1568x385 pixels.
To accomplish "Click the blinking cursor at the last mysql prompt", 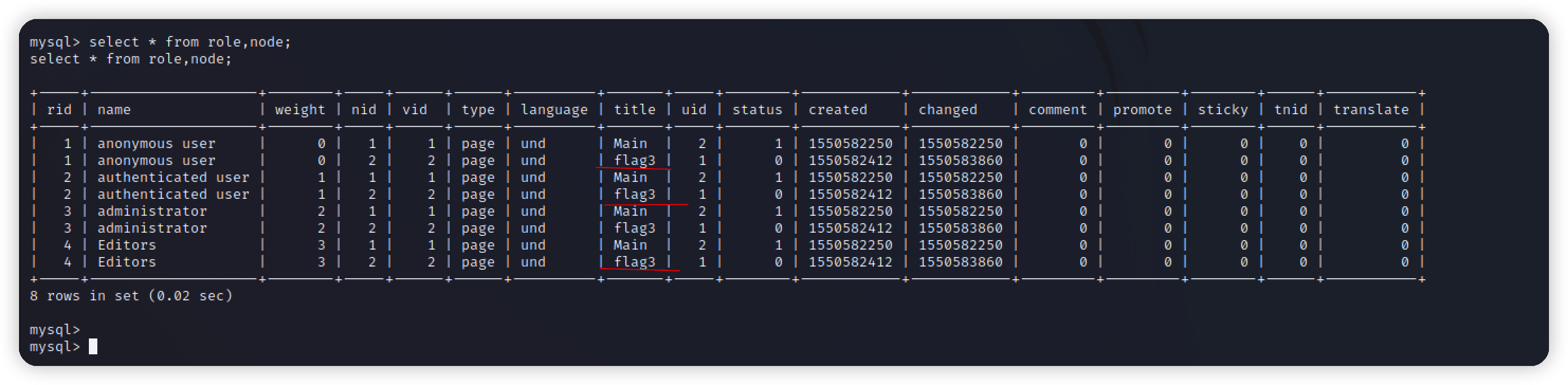I will 93,347.
